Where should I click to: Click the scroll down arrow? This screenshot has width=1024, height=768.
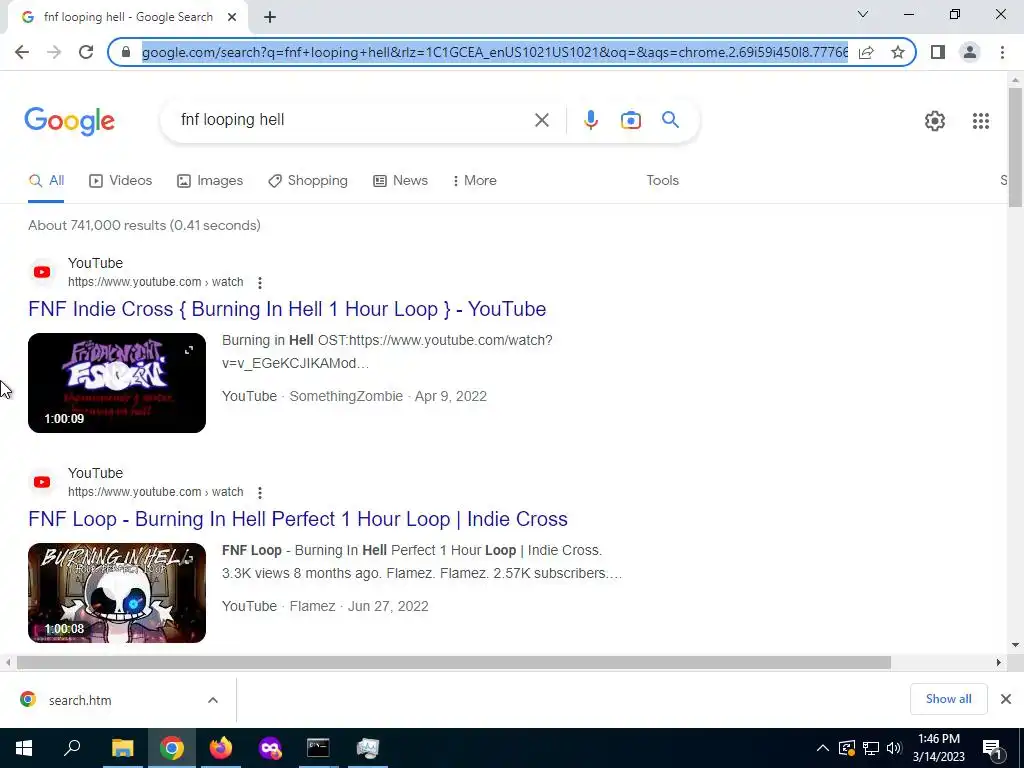point(1015,645)
